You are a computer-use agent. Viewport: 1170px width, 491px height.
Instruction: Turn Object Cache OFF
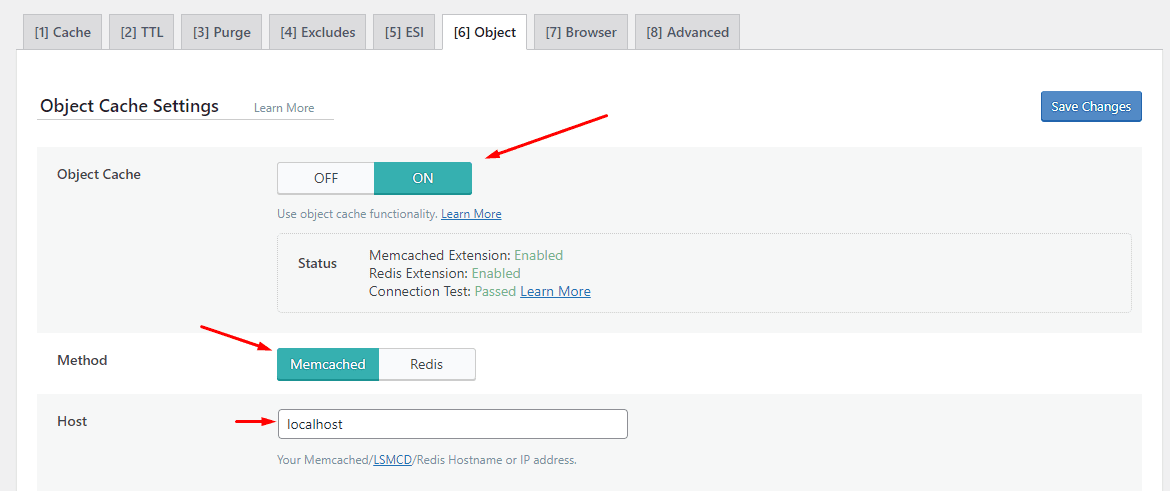click(325, 178)
